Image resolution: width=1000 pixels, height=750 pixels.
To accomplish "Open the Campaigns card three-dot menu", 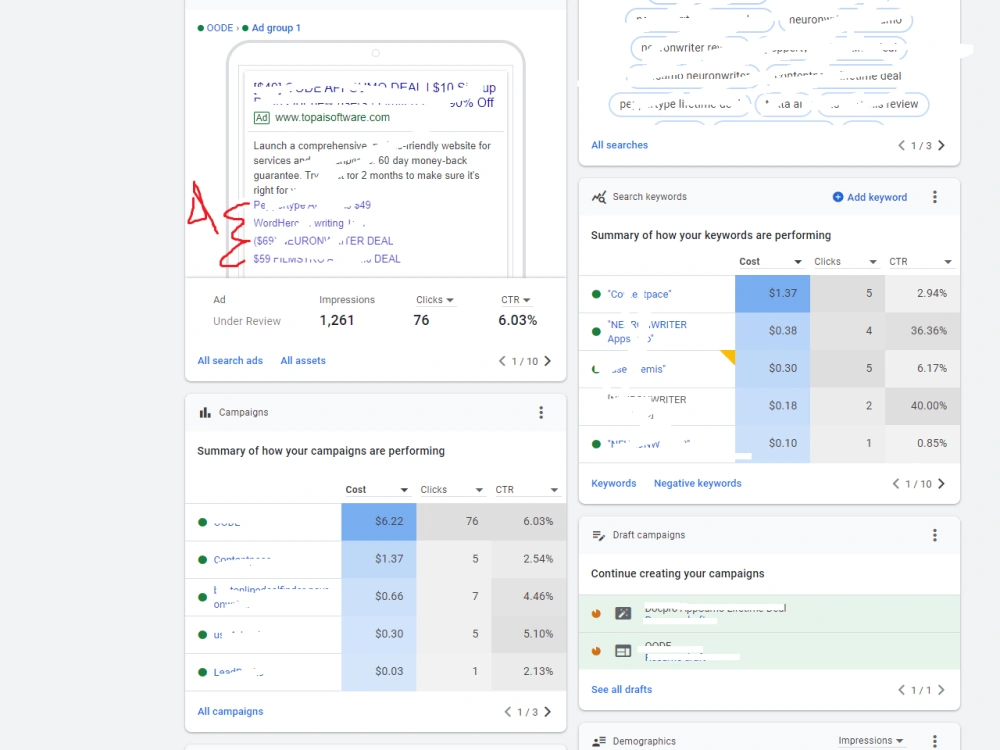I will pos(541,413).
